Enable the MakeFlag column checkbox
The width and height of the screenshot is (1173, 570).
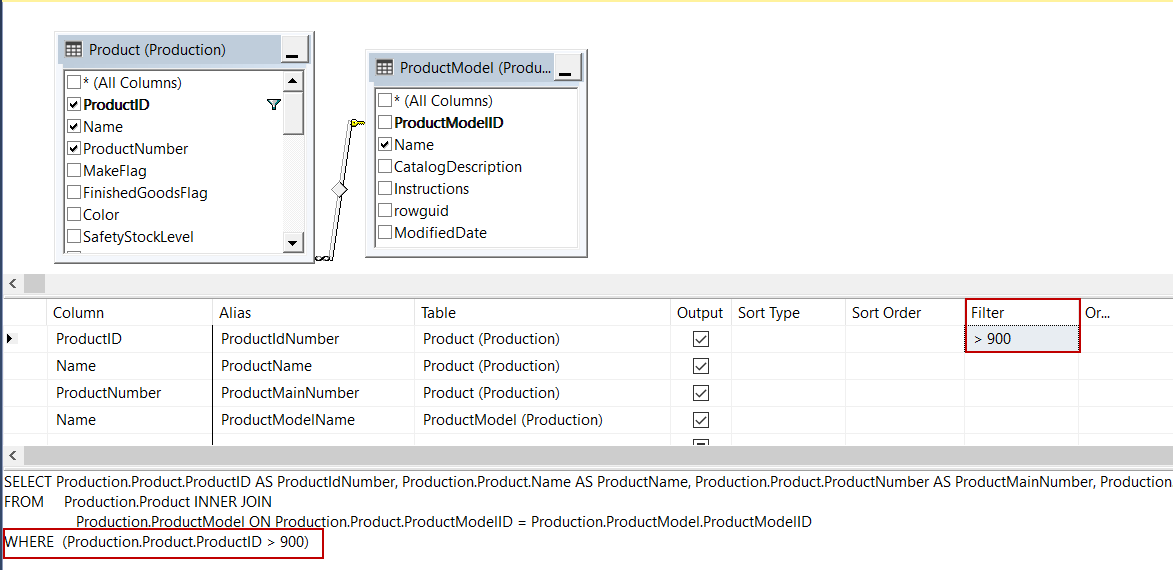[74, 171]
